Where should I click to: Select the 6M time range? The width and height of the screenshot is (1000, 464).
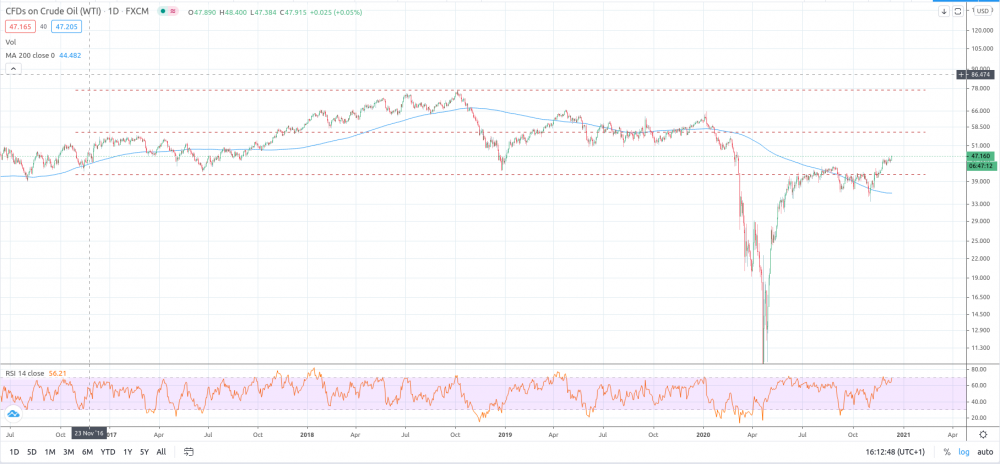pos(87,452)
